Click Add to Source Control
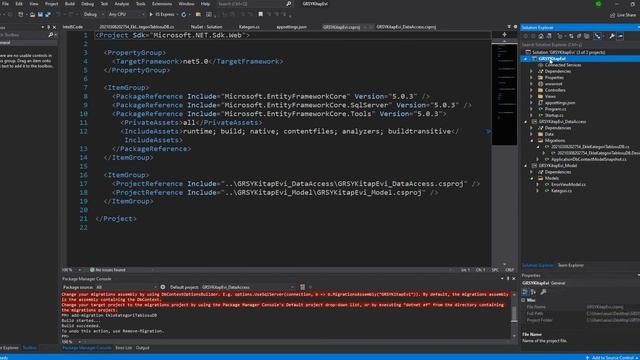640x360 pixels. 612,358
